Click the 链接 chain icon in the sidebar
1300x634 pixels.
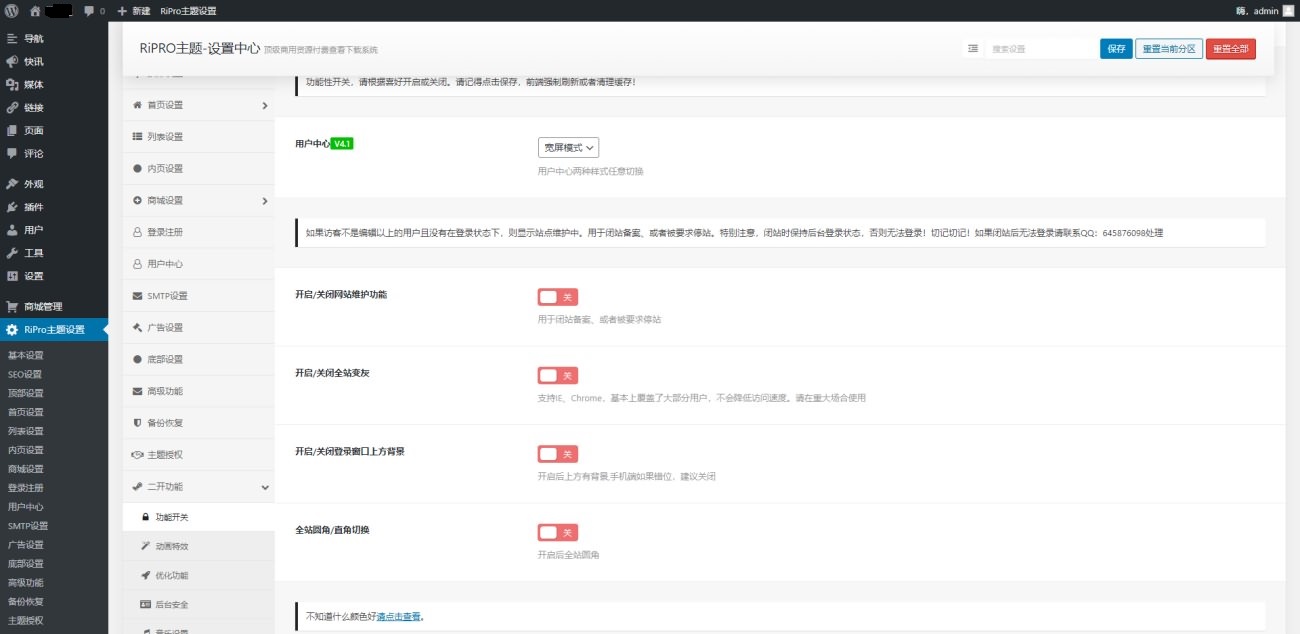point(12,107)
